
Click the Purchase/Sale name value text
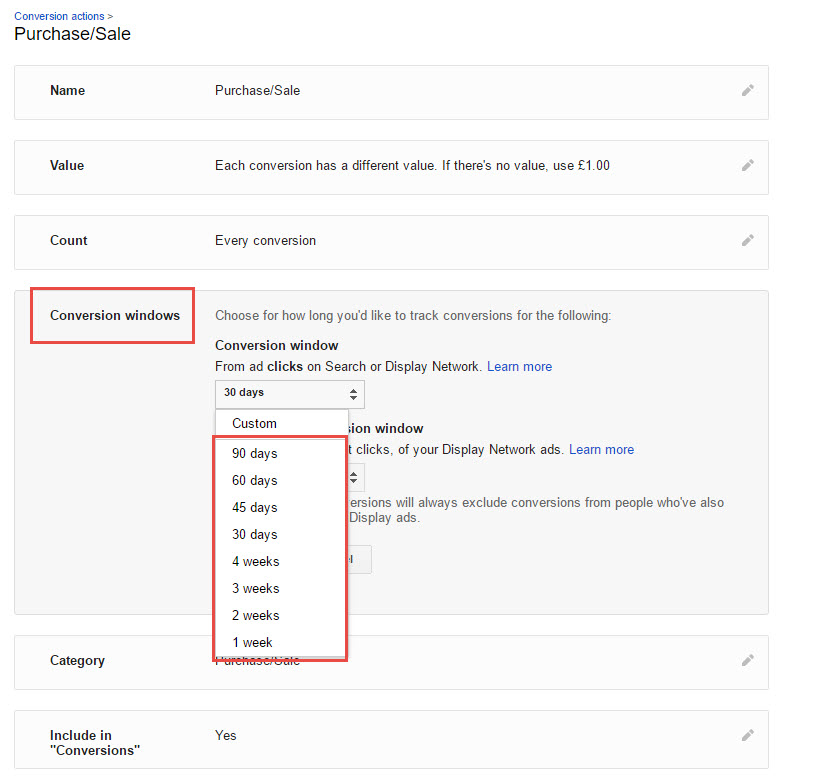tap(257, 91)
